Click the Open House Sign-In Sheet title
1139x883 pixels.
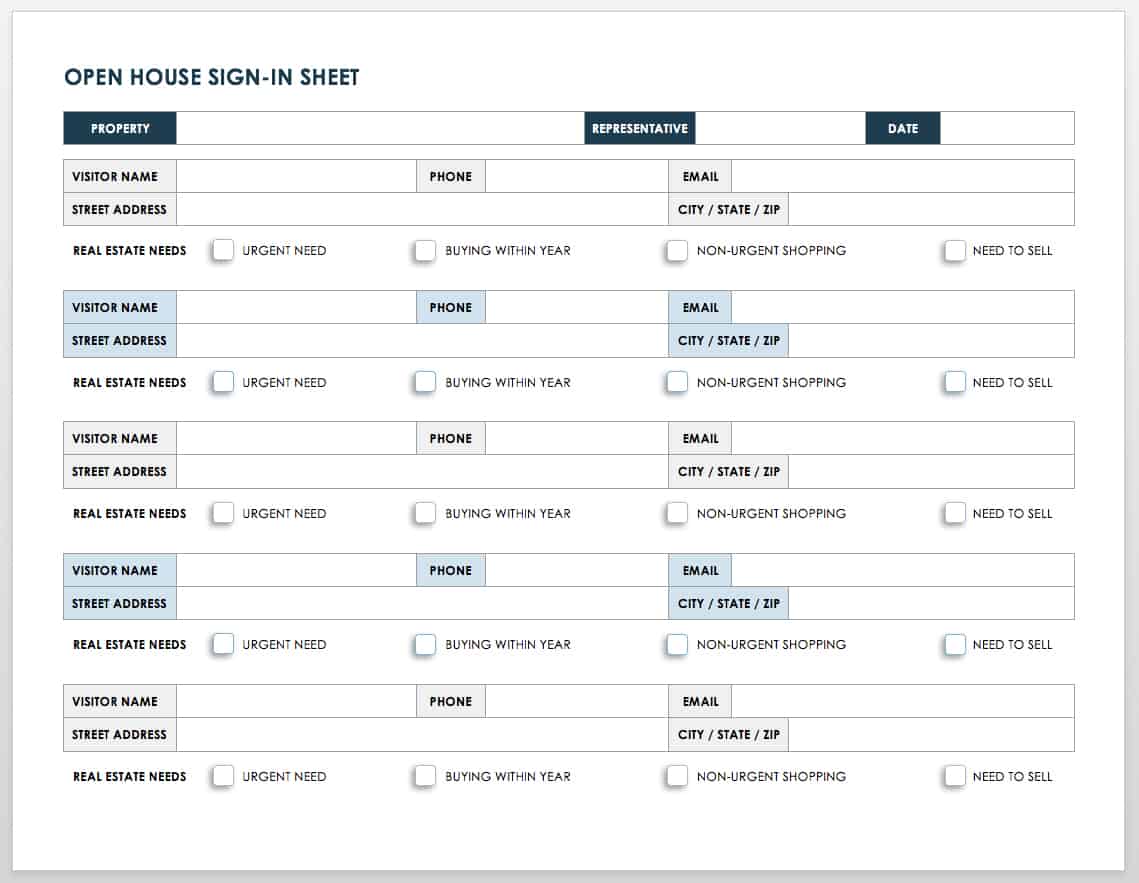coord(212,77)
